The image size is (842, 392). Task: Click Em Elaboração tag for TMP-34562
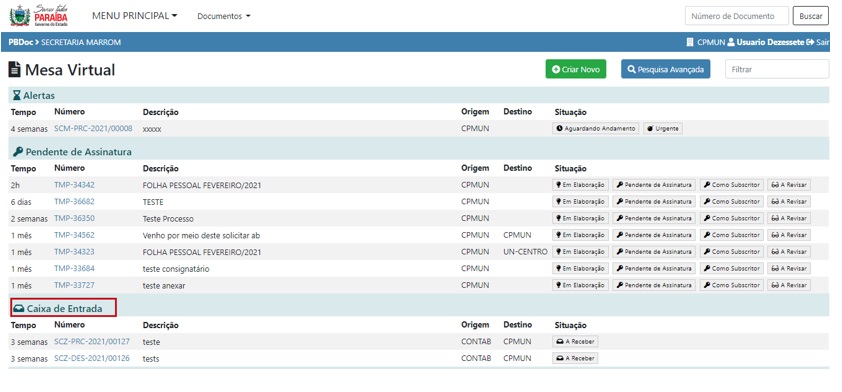click(x=580, y=235)
